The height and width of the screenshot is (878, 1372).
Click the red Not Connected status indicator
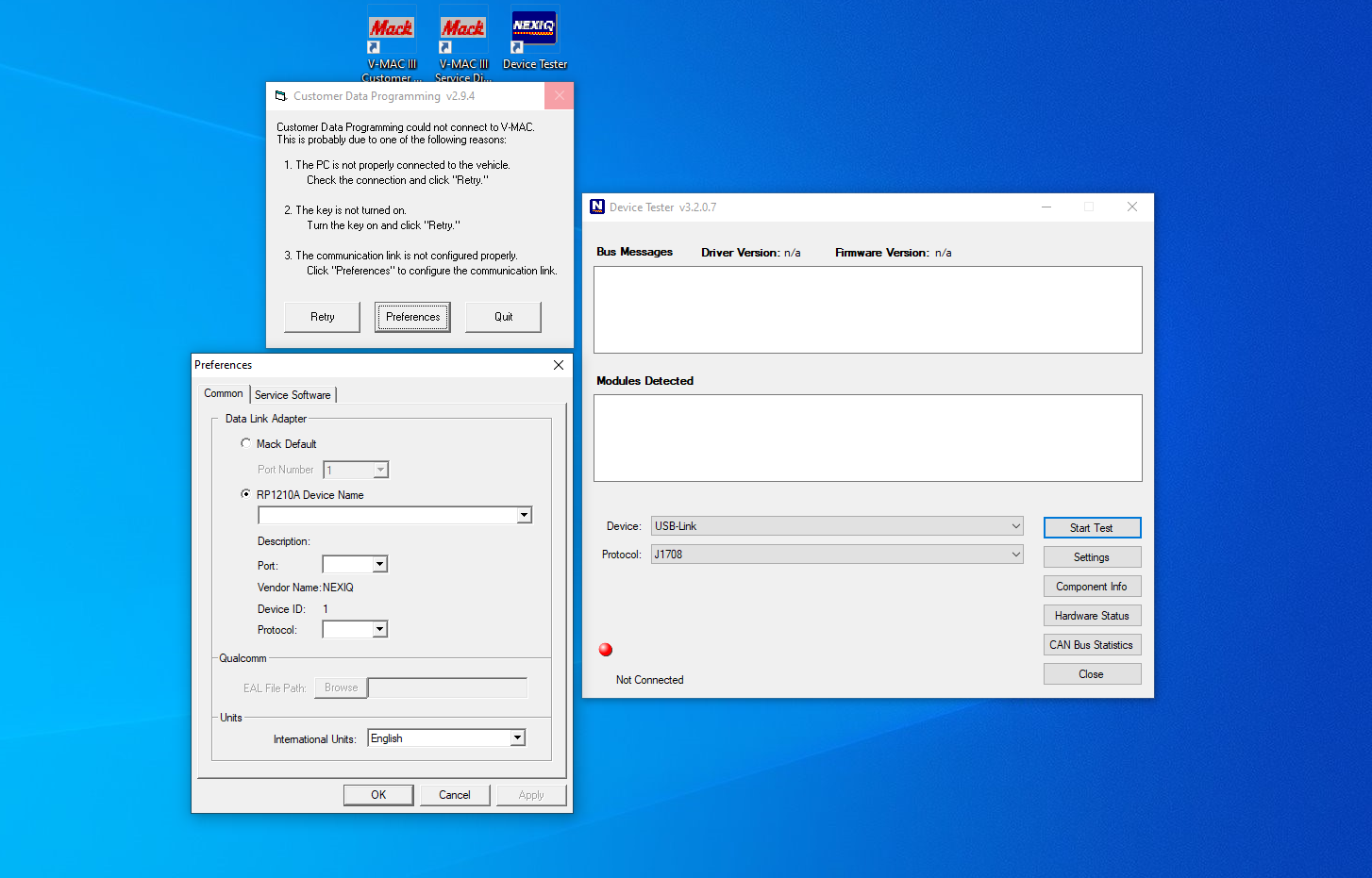click(605, 649)
